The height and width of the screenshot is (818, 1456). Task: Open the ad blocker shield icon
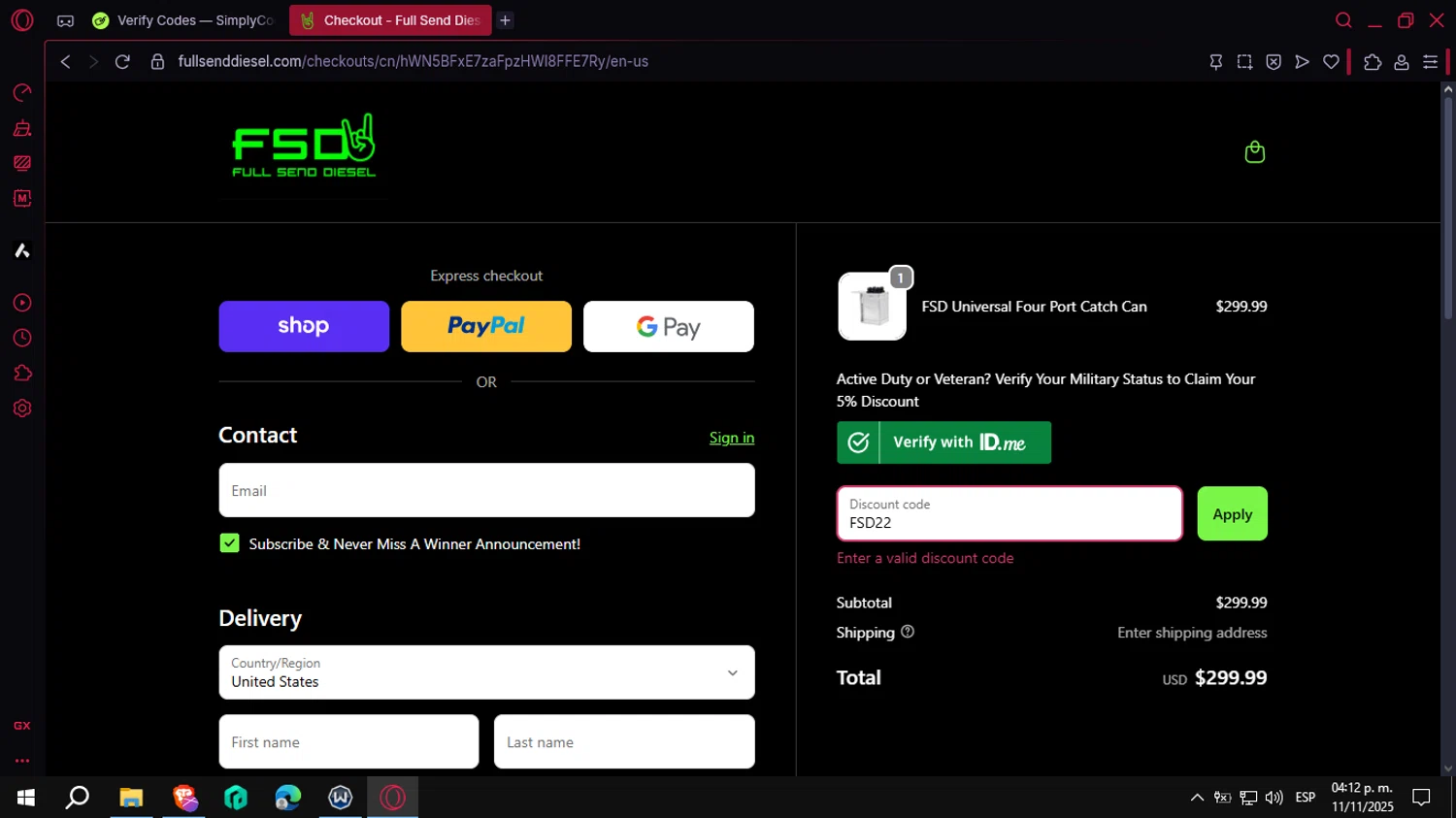click(x=1274, y=61)
